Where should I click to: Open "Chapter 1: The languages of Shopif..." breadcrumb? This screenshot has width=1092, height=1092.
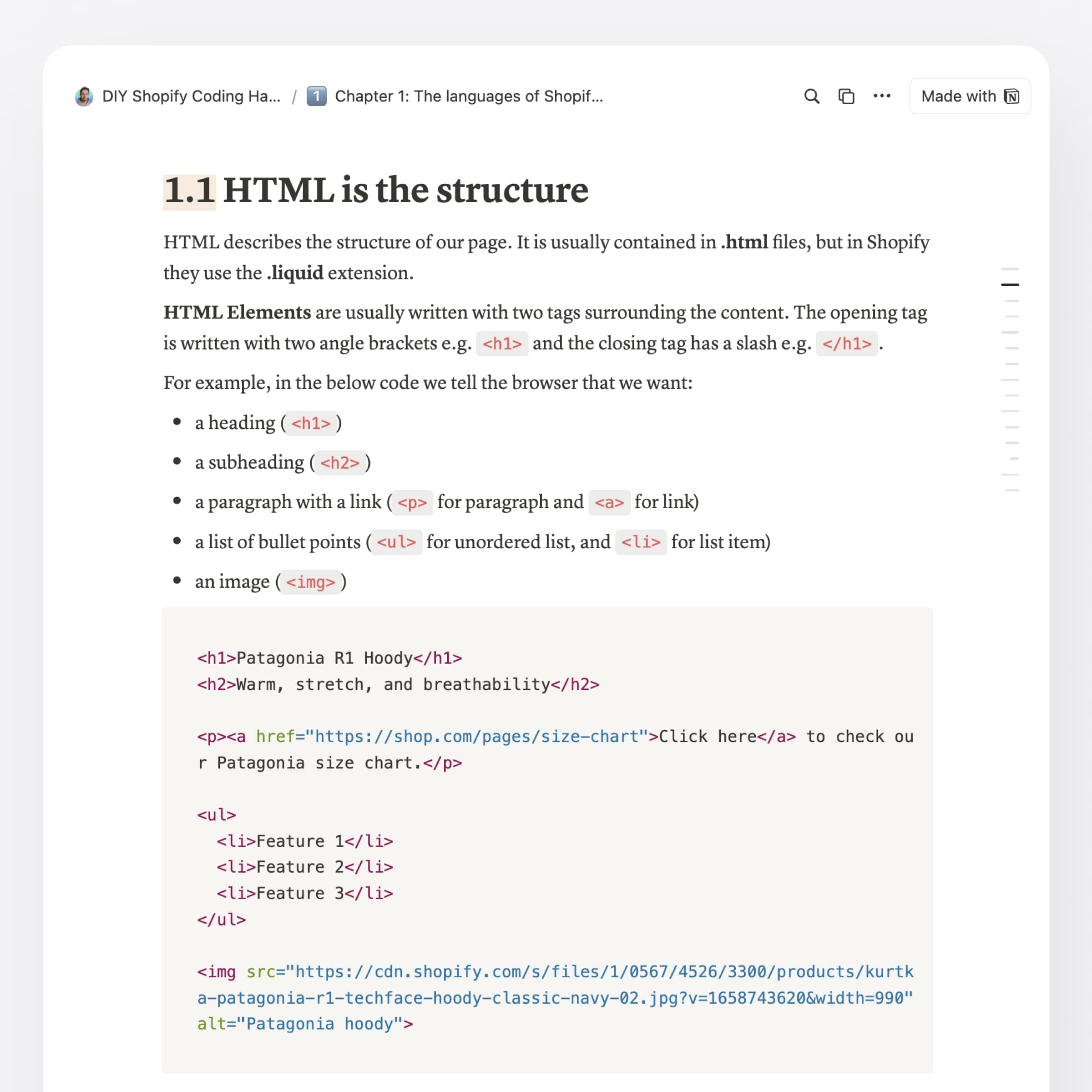[468, 96]
